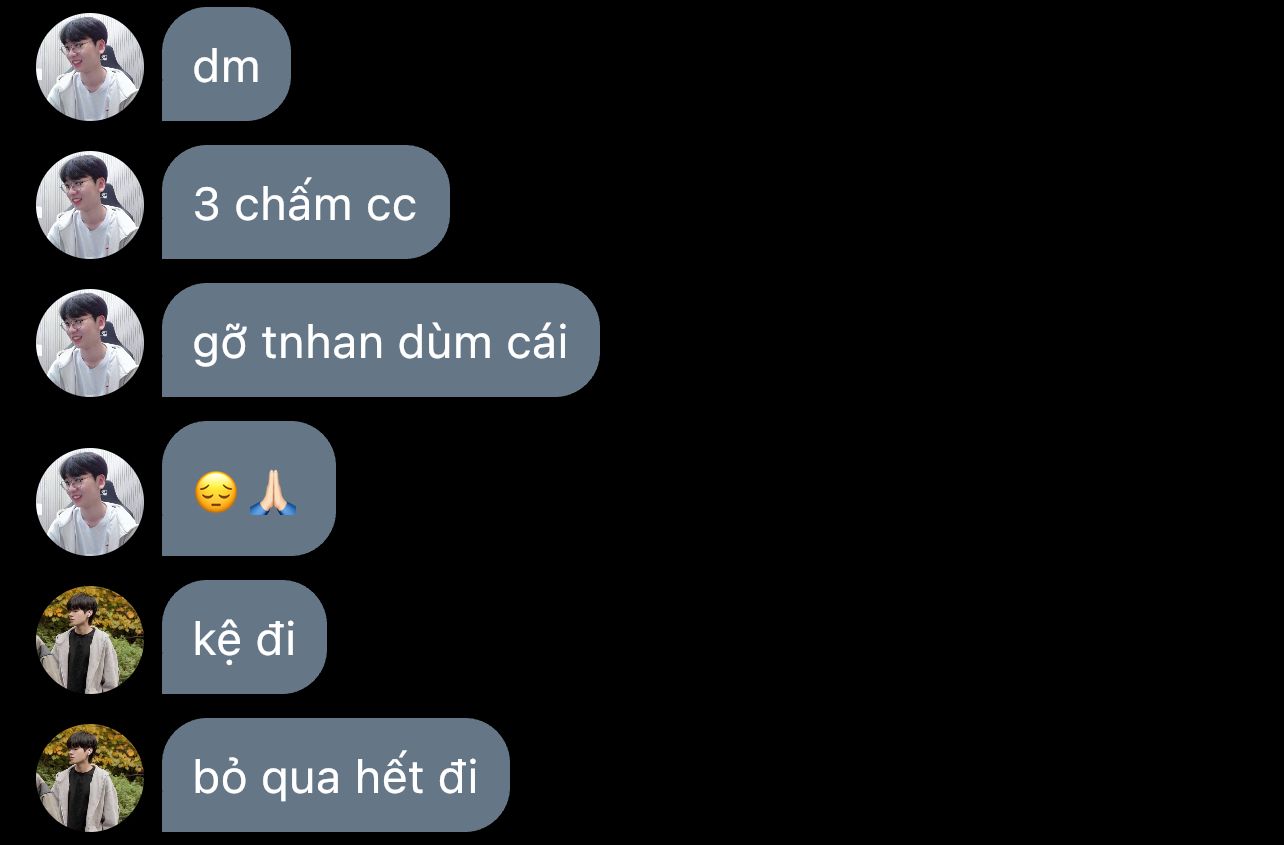Click the praying hands emoji

(x=272, y=493)
